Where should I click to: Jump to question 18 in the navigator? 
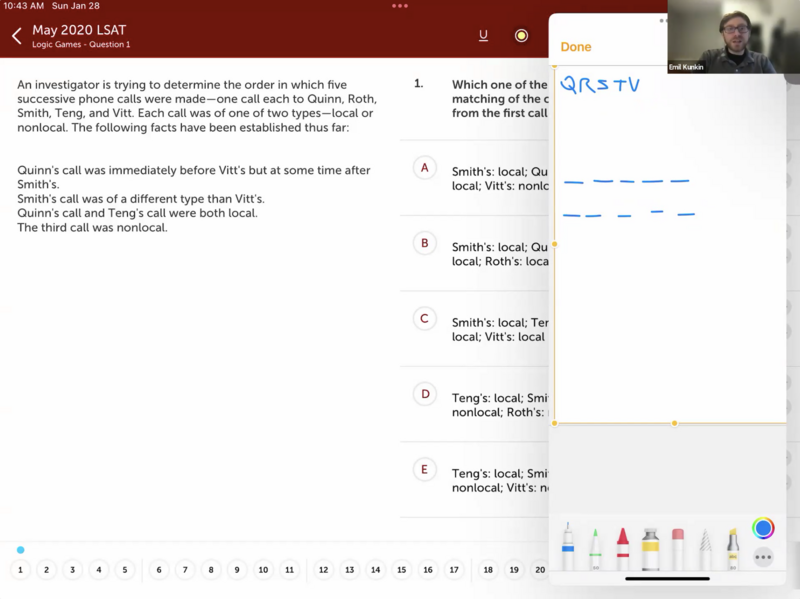pos(488,570)
